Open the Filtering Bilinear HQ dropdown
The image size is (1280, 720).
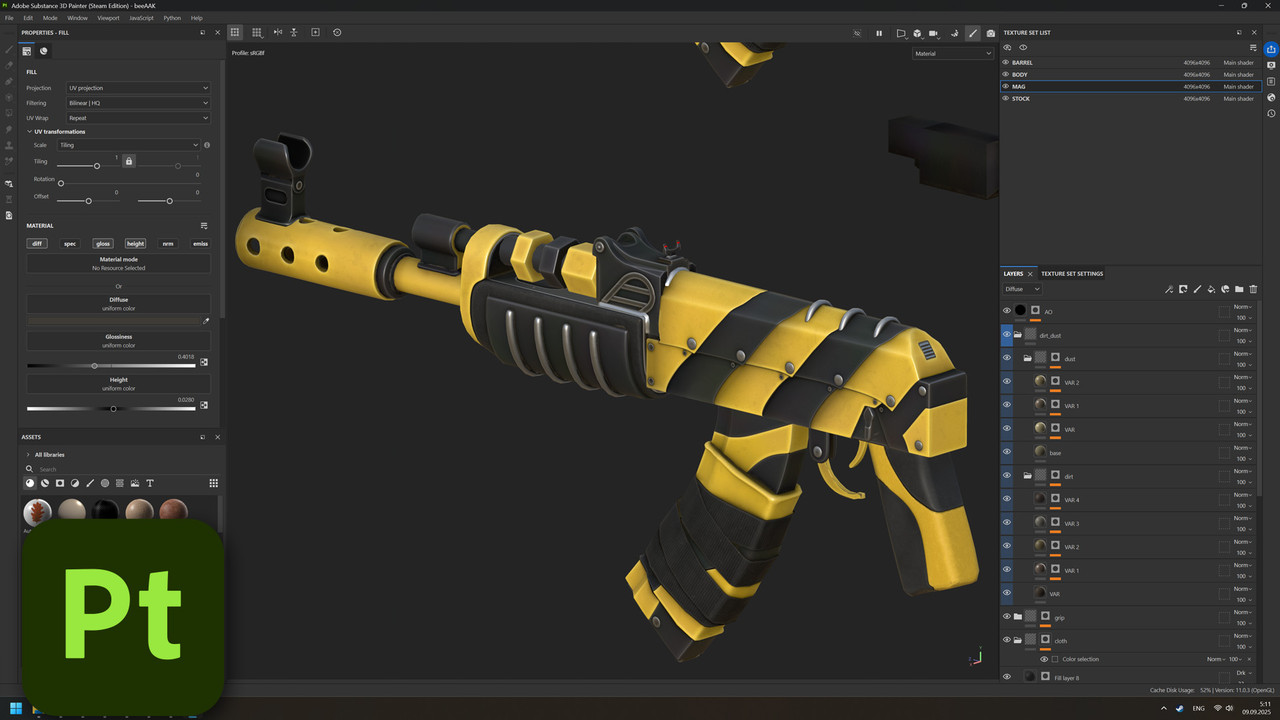[138, 103]
